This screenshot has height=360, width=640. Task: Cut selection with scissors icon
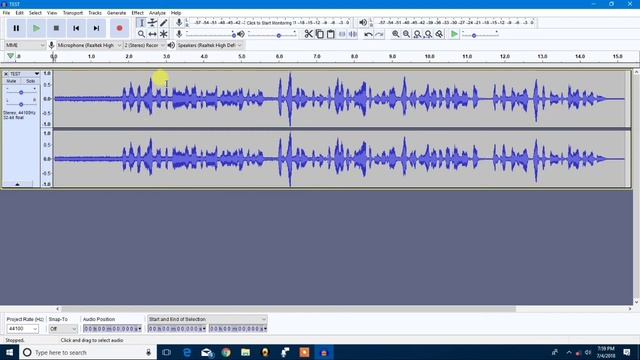309,34
